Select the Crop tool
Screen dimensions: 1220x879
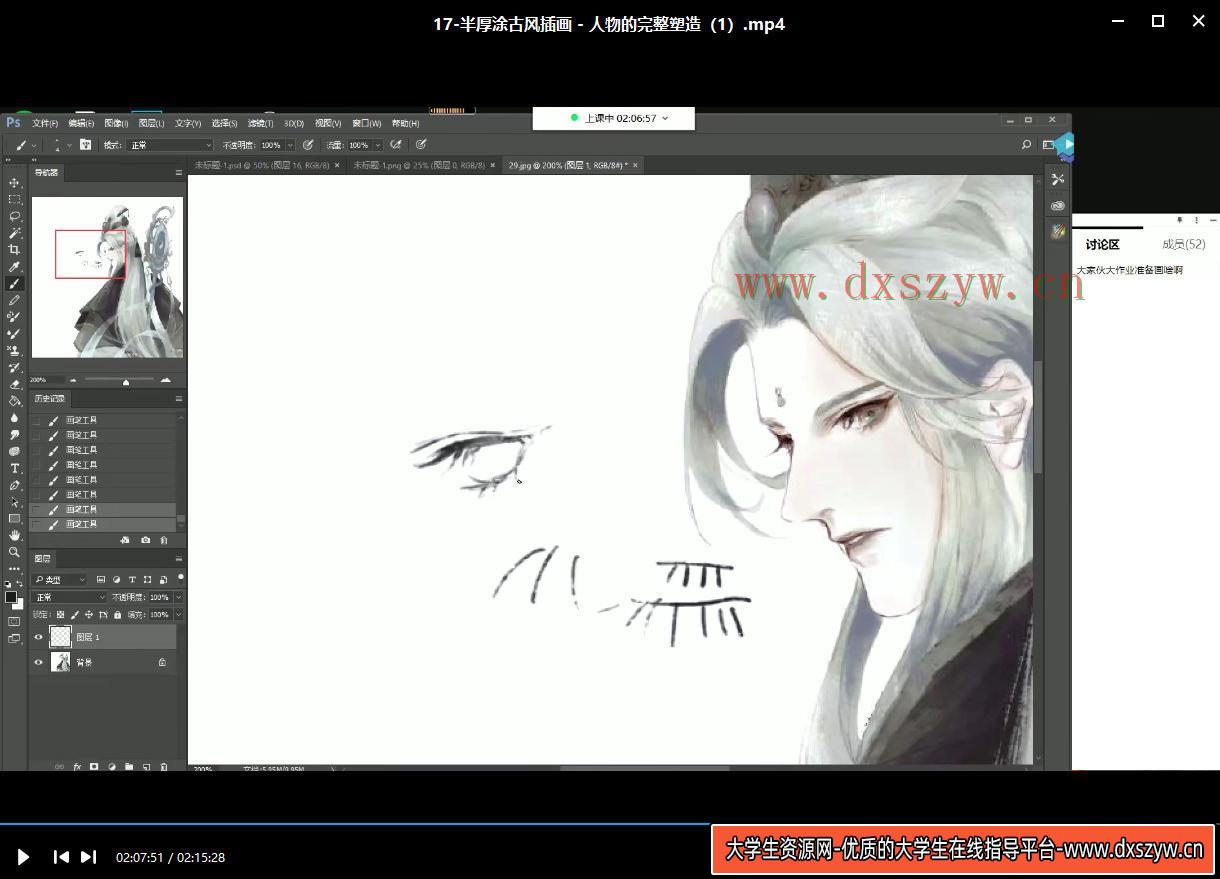click(x=14, y=249)
